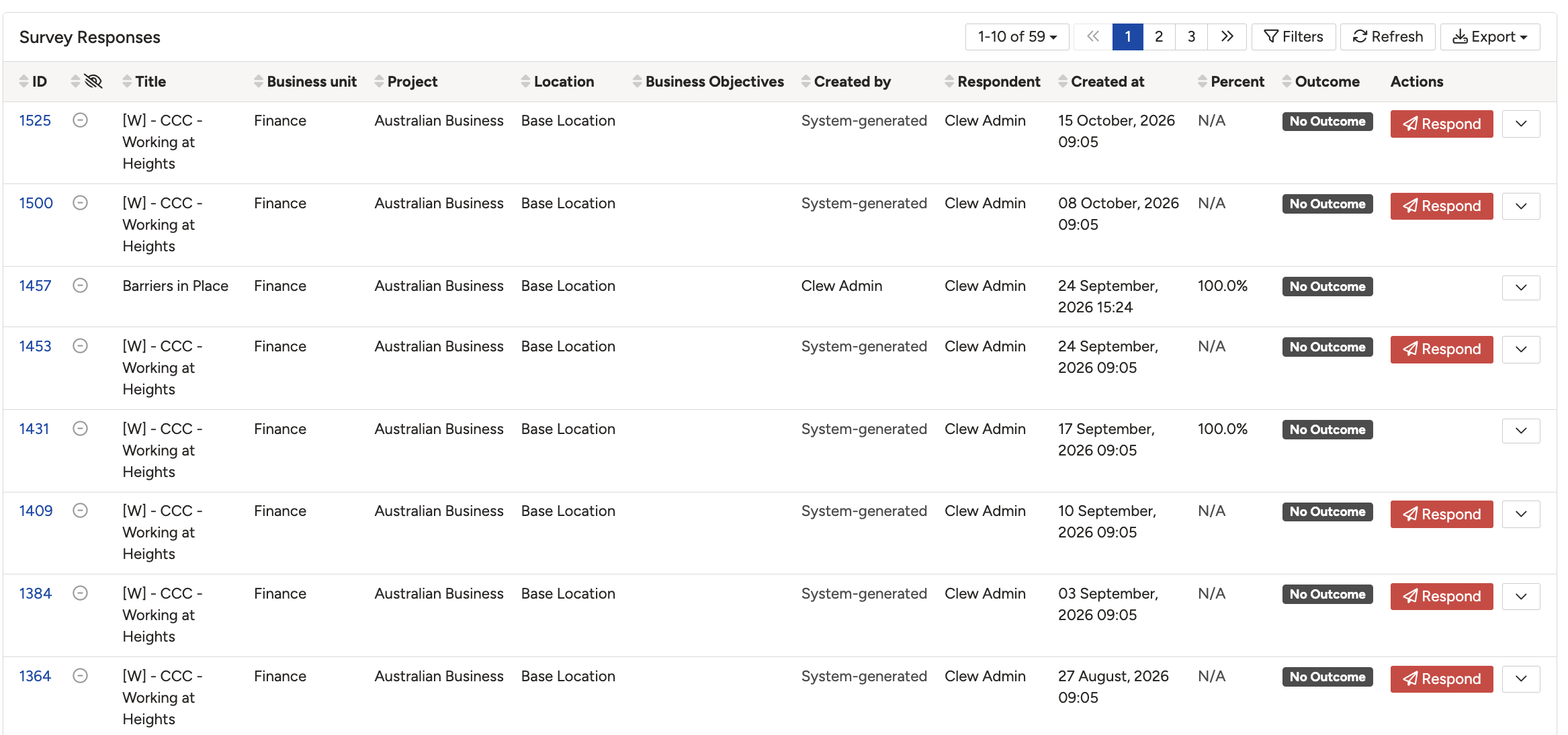Open survey response ID 1457 link
Image resolution: width=1568 pixels, height=735 pixels.
tap(35, 286)
